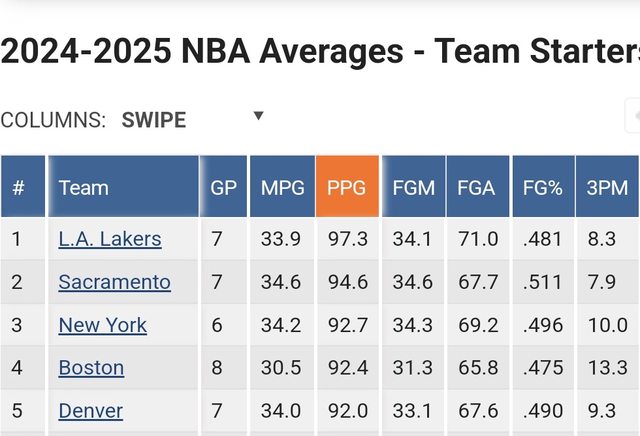Screen dimensions: 640x436
Task: Follow the New York team link
Action: click(102, 325)
